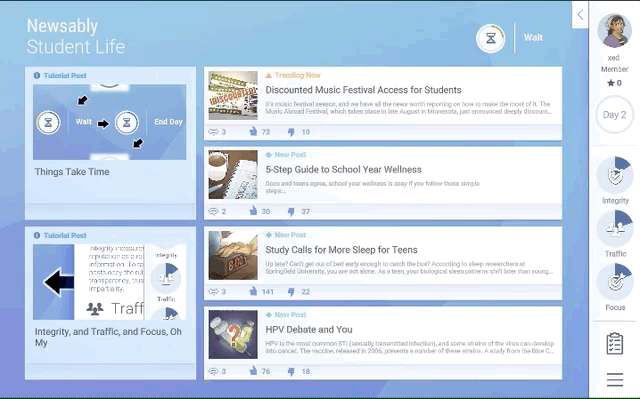Click the Newsably Student Life title
640x399 pixels.
pos(76,36)
